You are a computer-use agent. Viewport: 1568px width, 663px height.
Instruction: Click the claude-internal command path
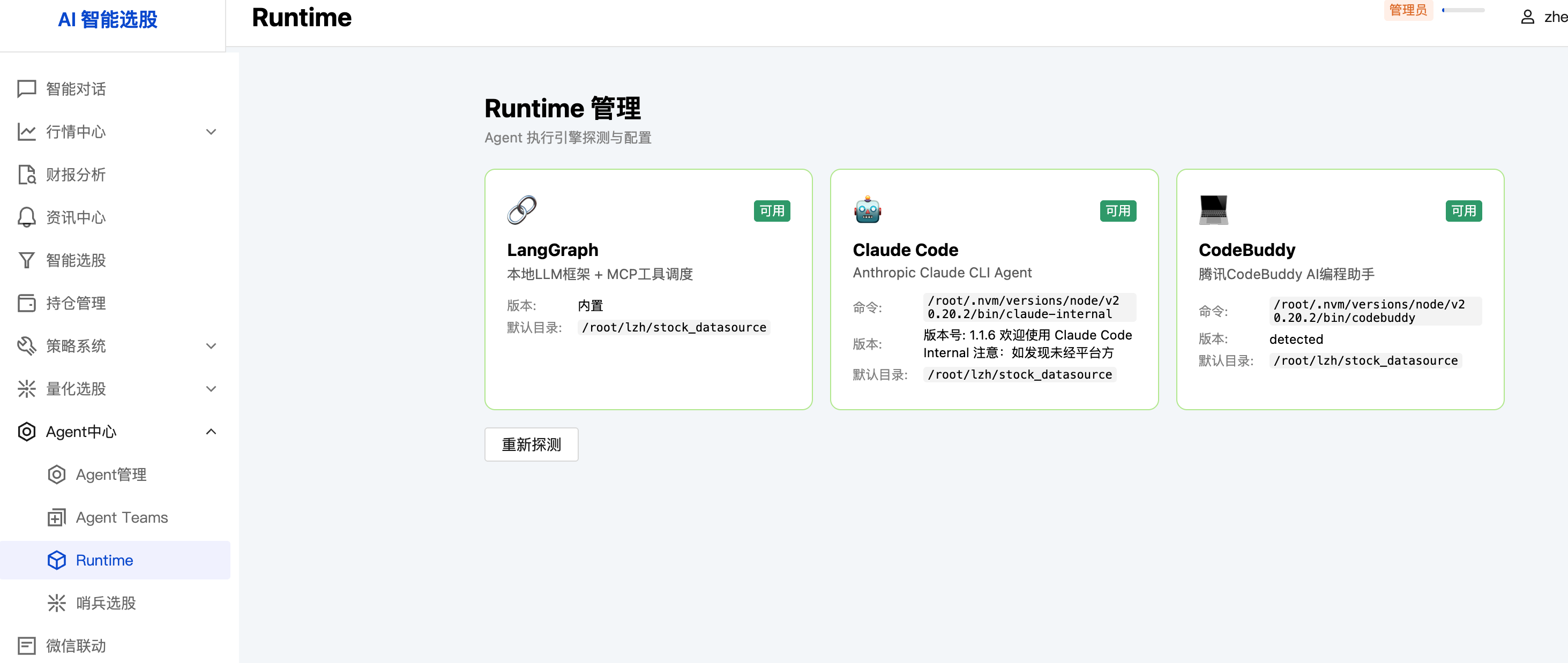[x=1029, y=306]
